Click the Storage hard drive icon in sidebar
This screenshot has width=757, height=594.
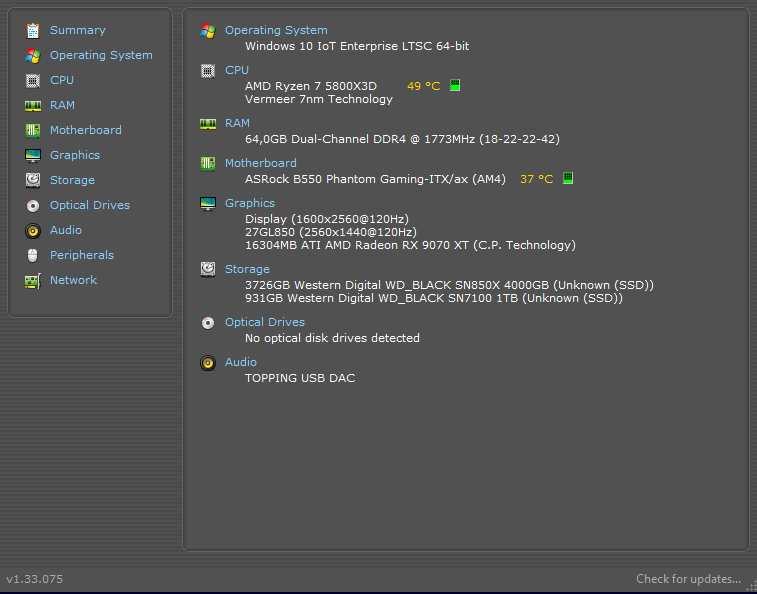coord(33,181)
